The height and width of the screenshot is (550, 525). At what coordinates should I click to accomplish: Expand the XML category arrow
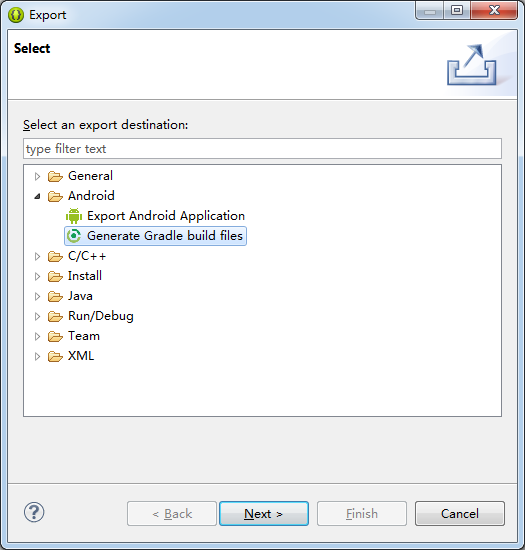click(x=37, y=356)
